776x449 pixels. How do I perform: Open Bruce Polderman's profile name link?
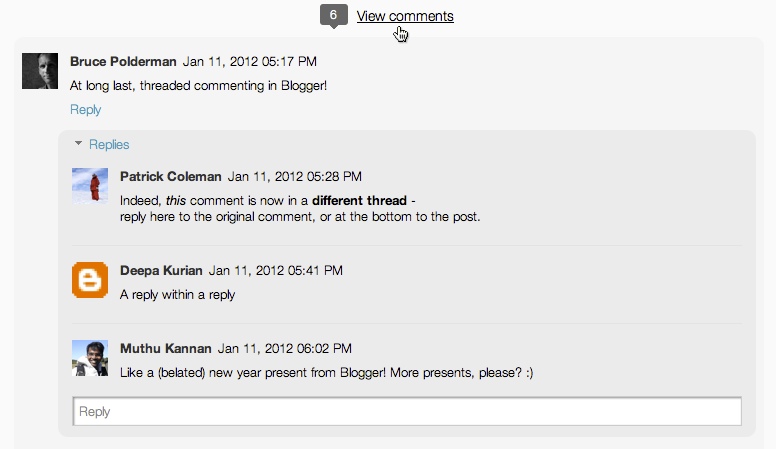click(123, 61)
